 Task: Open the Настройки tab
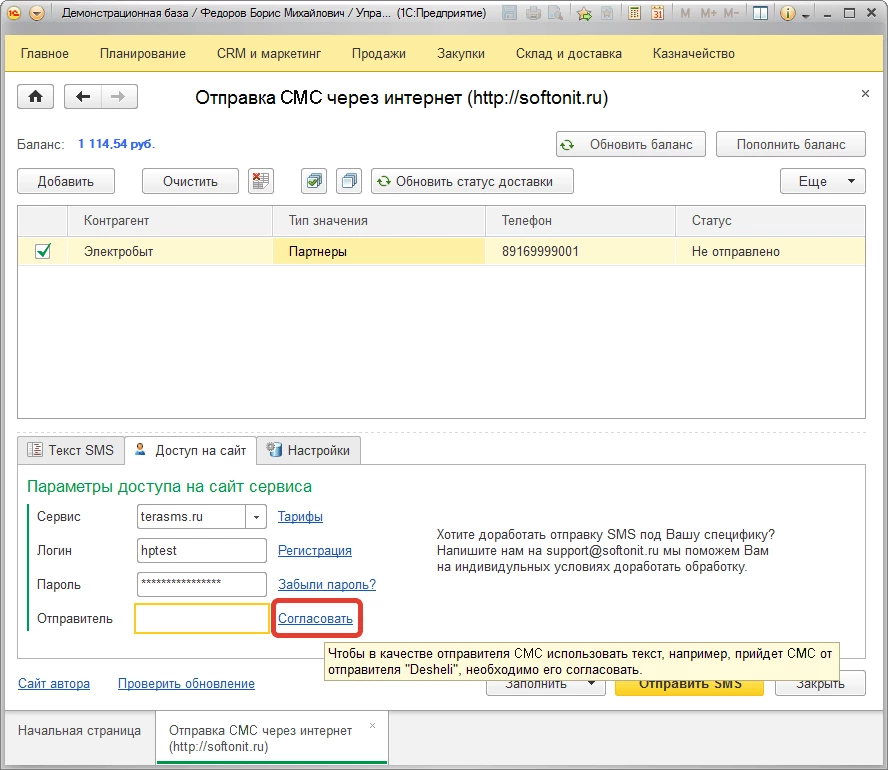[309, 450]
